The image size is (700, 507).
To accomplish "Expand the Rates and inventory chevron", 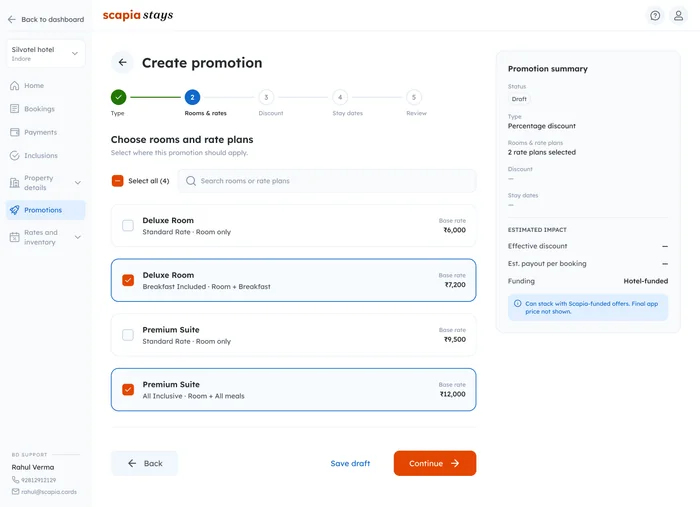I will click(78, 237).
